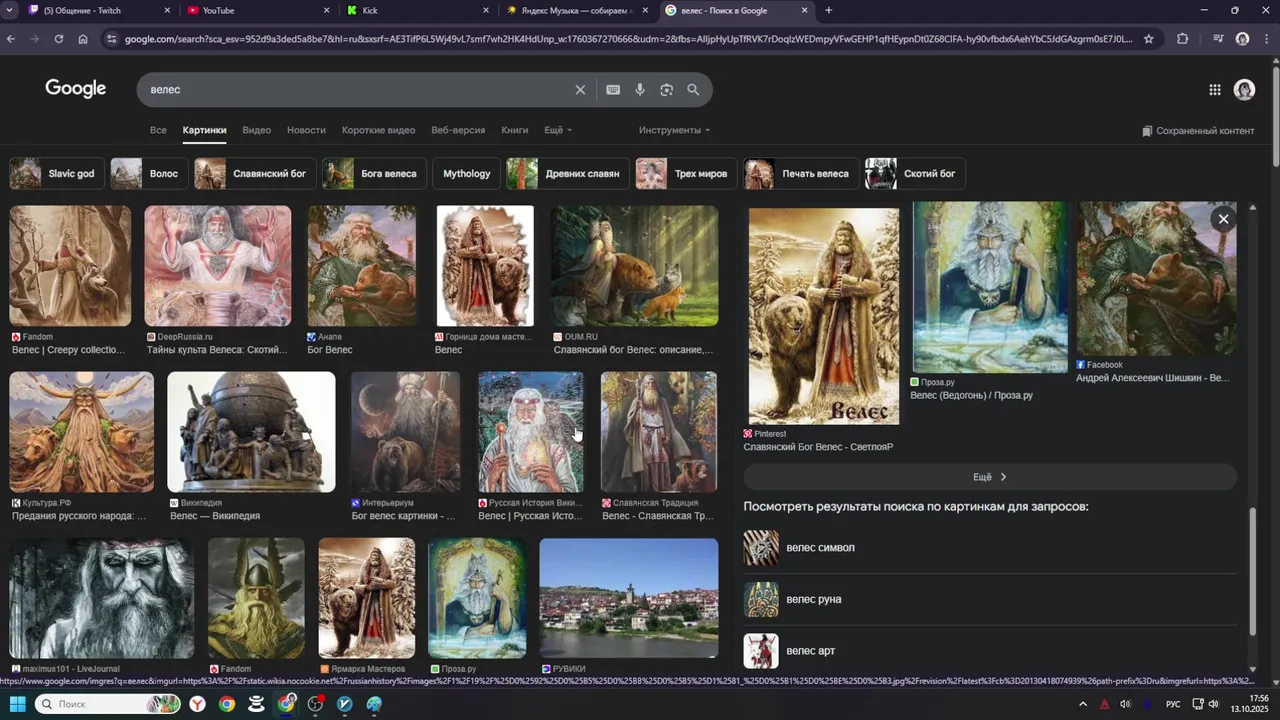
Task: Go back in browser history
Action: pyautogui.click(x=11, y=39)
